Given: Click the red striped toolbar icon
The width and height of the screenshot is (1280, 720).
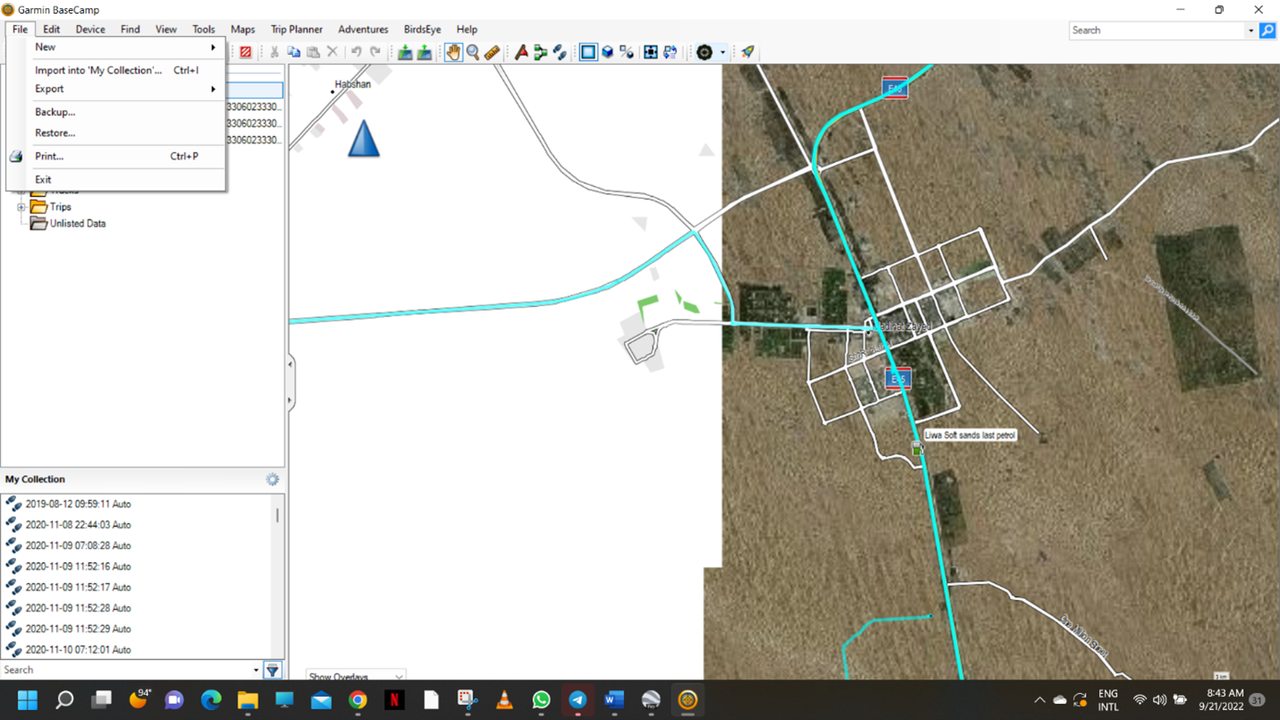Looking at the screenshot, I should 245,52.
